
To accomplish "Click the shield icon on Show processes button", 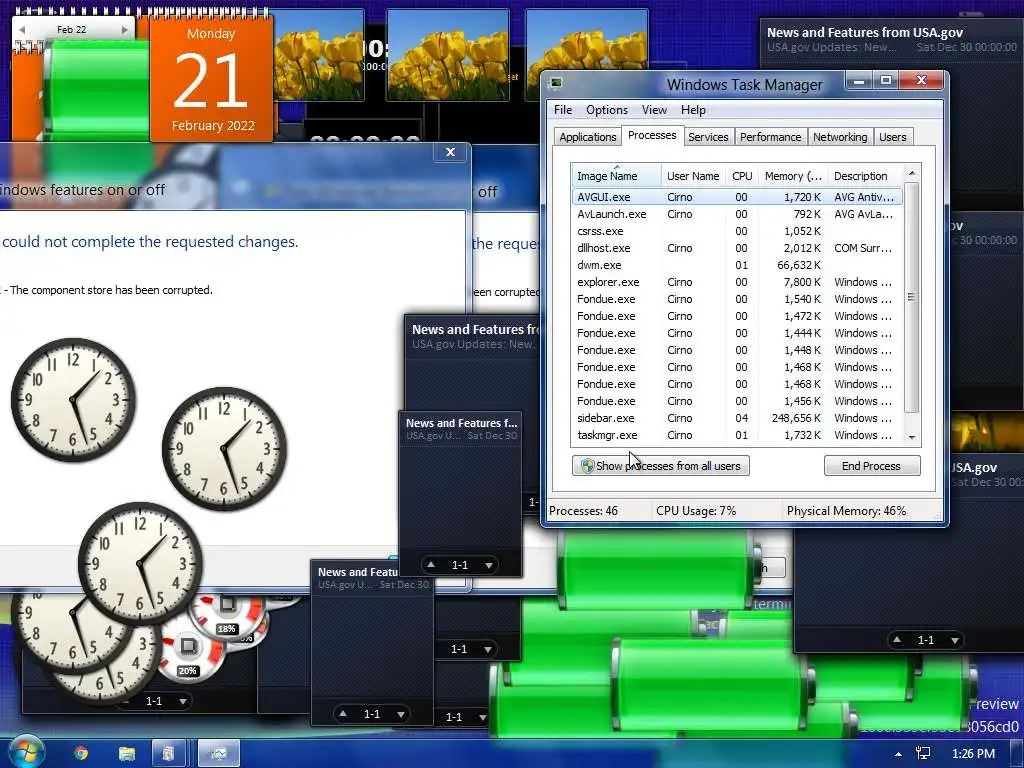I will (x=587, y=466).
